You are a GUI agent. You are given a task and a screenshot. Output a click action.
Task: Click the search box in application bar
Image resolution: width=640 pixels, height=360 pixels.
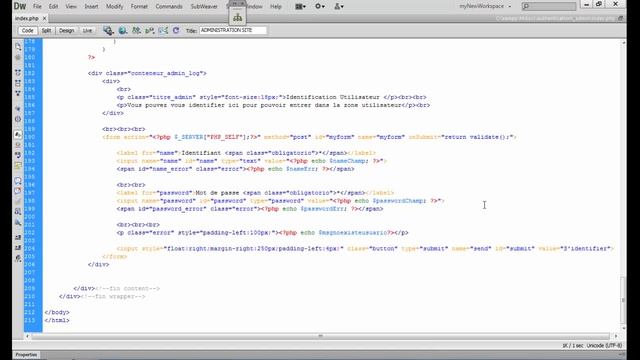(x=549, y=6)
